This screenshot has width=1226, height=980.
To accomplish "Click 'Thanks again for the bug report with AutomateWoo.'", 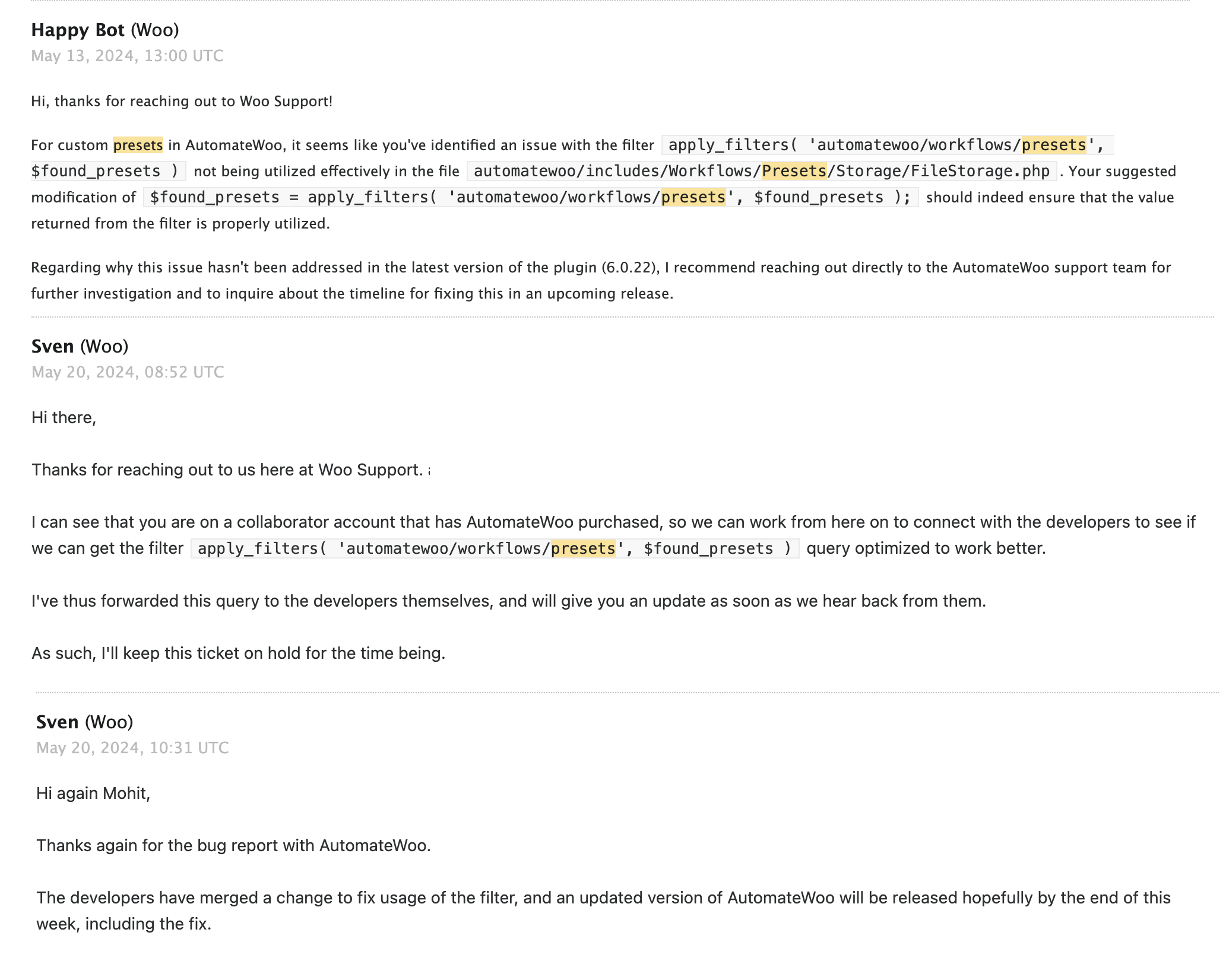I will [233, 845].
